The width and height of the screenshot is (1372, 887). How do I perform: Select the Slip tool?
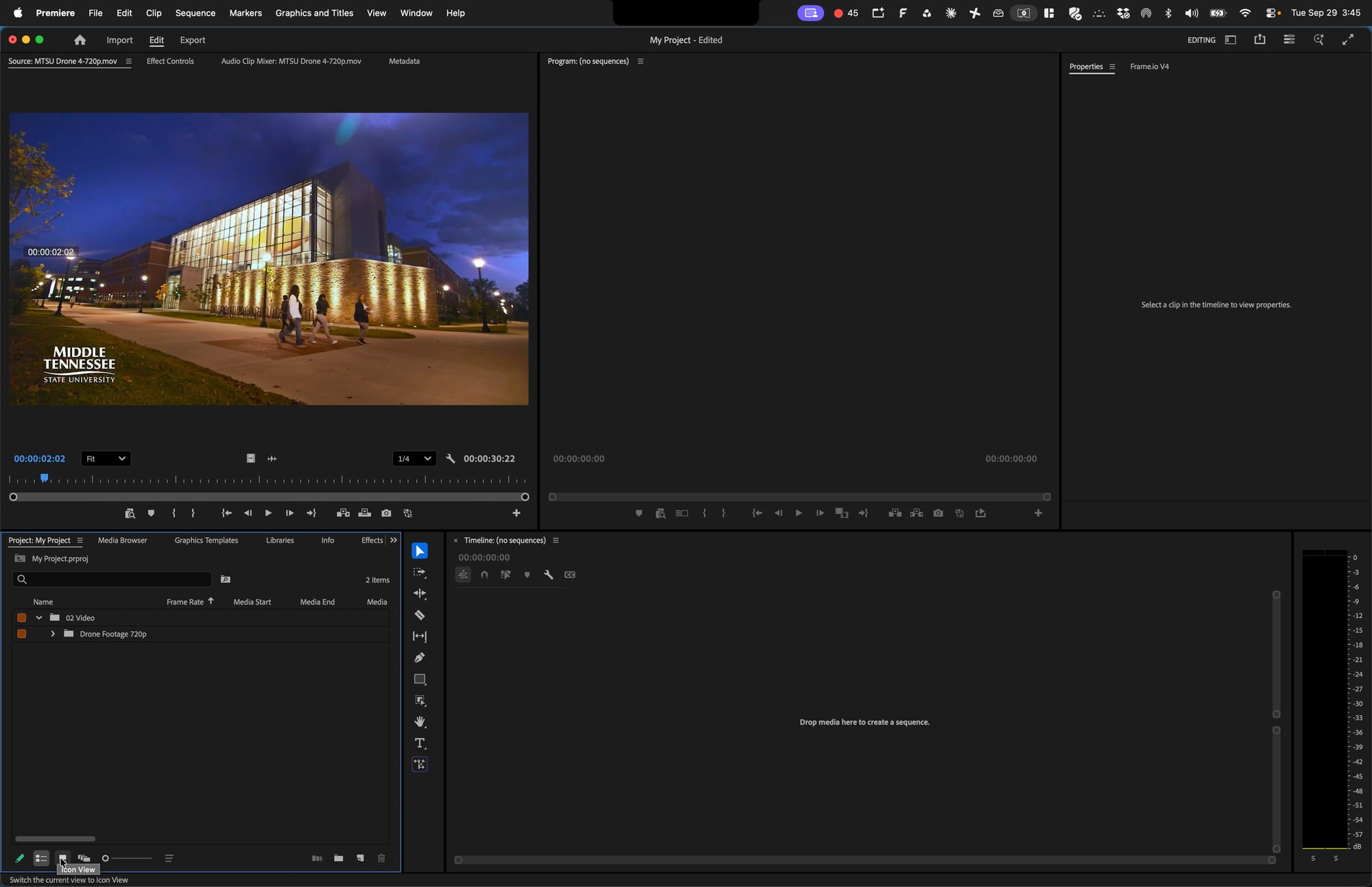(420, 637)
